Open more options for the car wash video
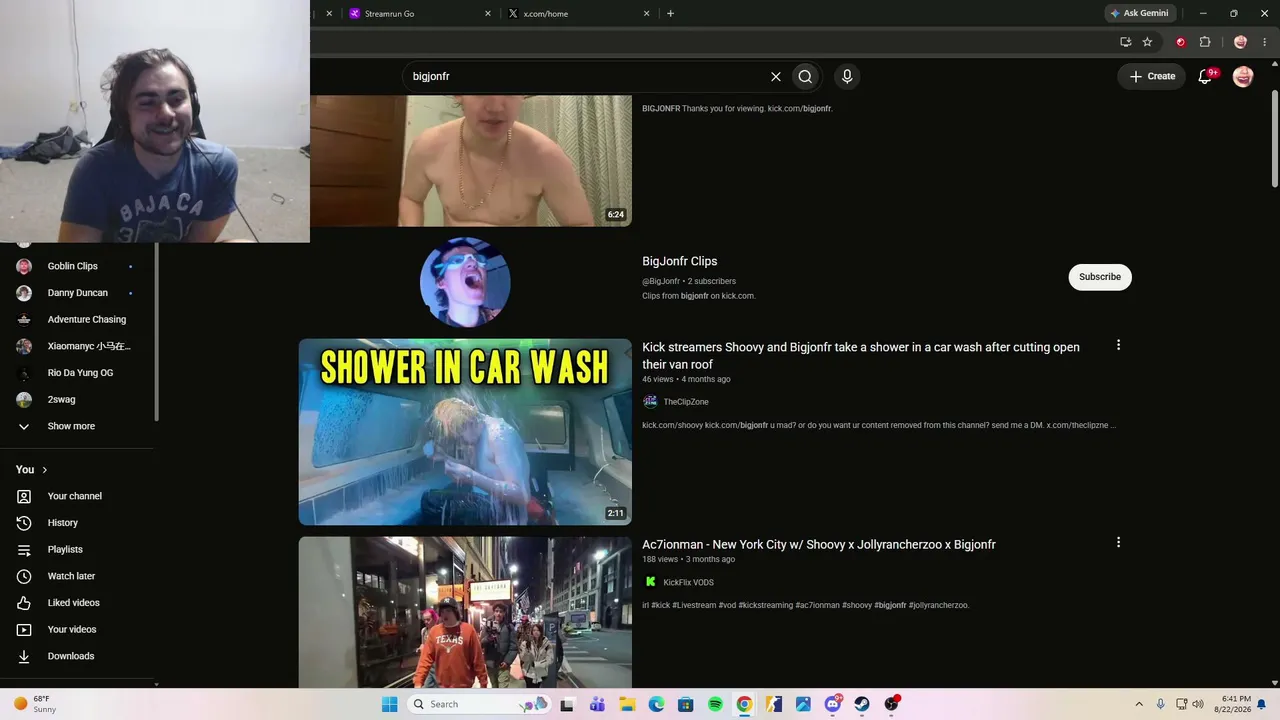Screen dimensions: 1280x720 point(1118,345)
